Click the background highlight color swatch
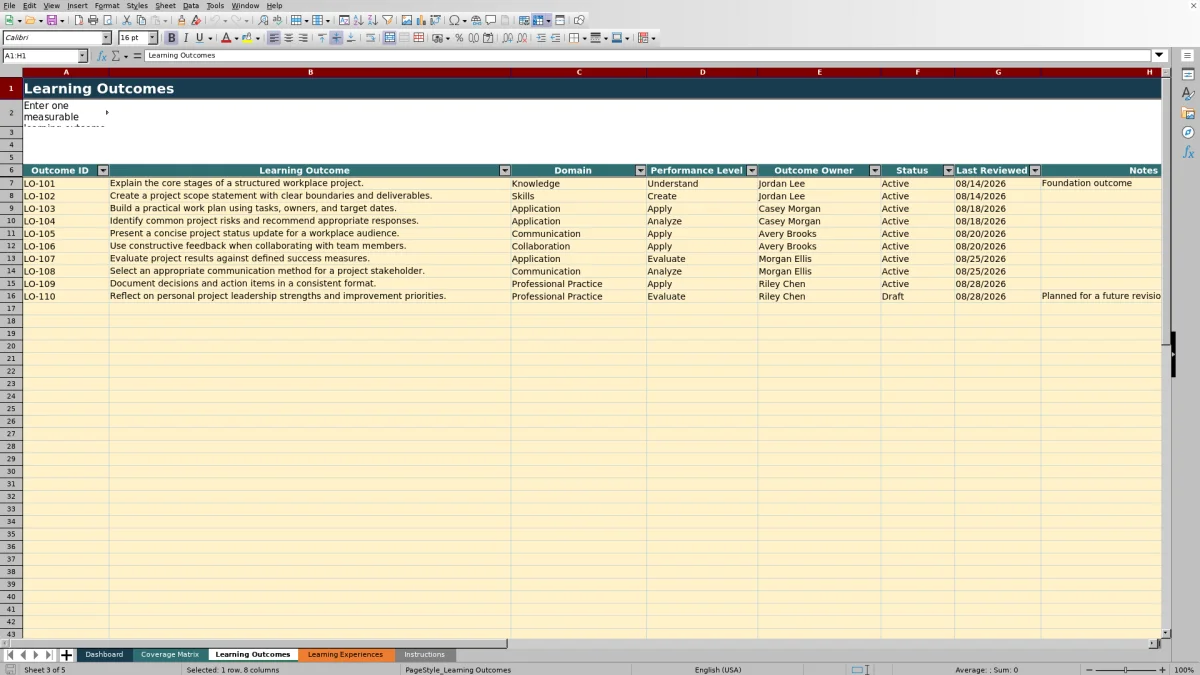 [x=247, y=38]
